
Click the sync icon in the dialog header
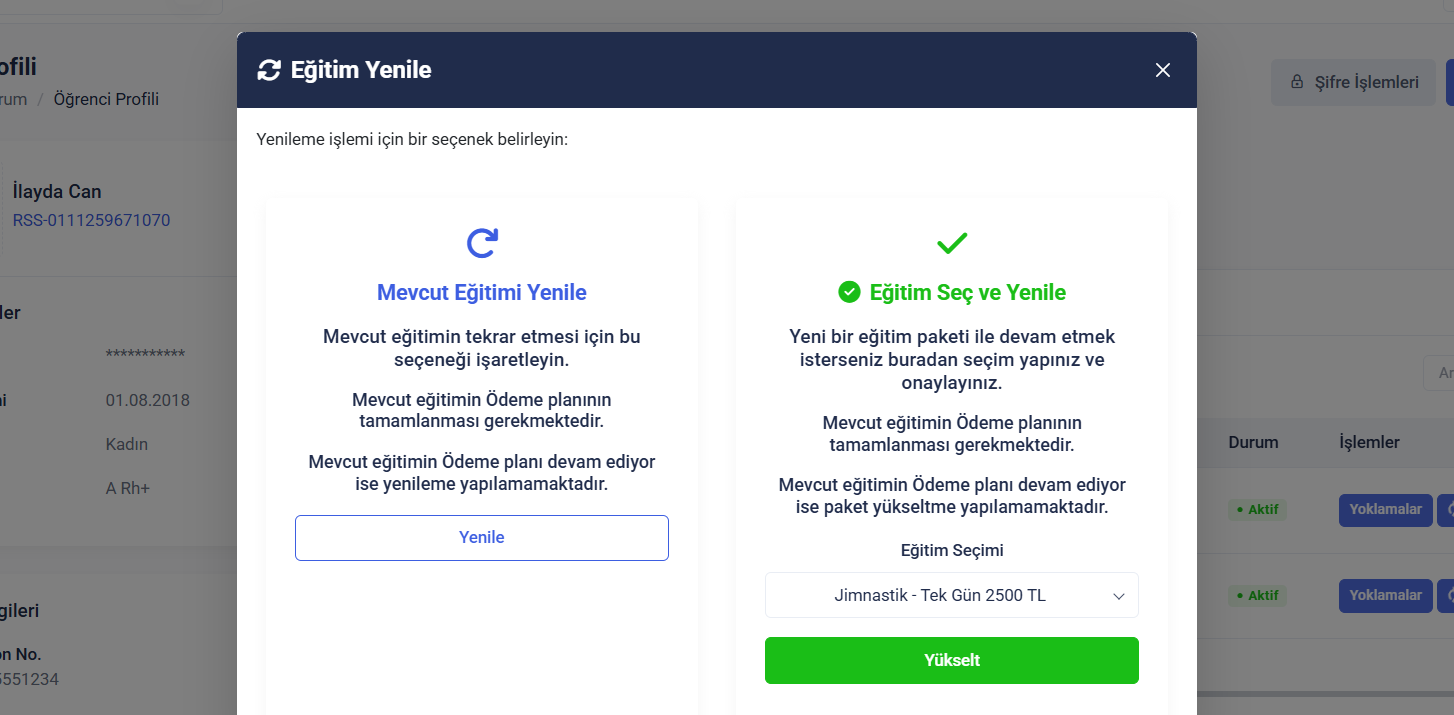(269, 70)
